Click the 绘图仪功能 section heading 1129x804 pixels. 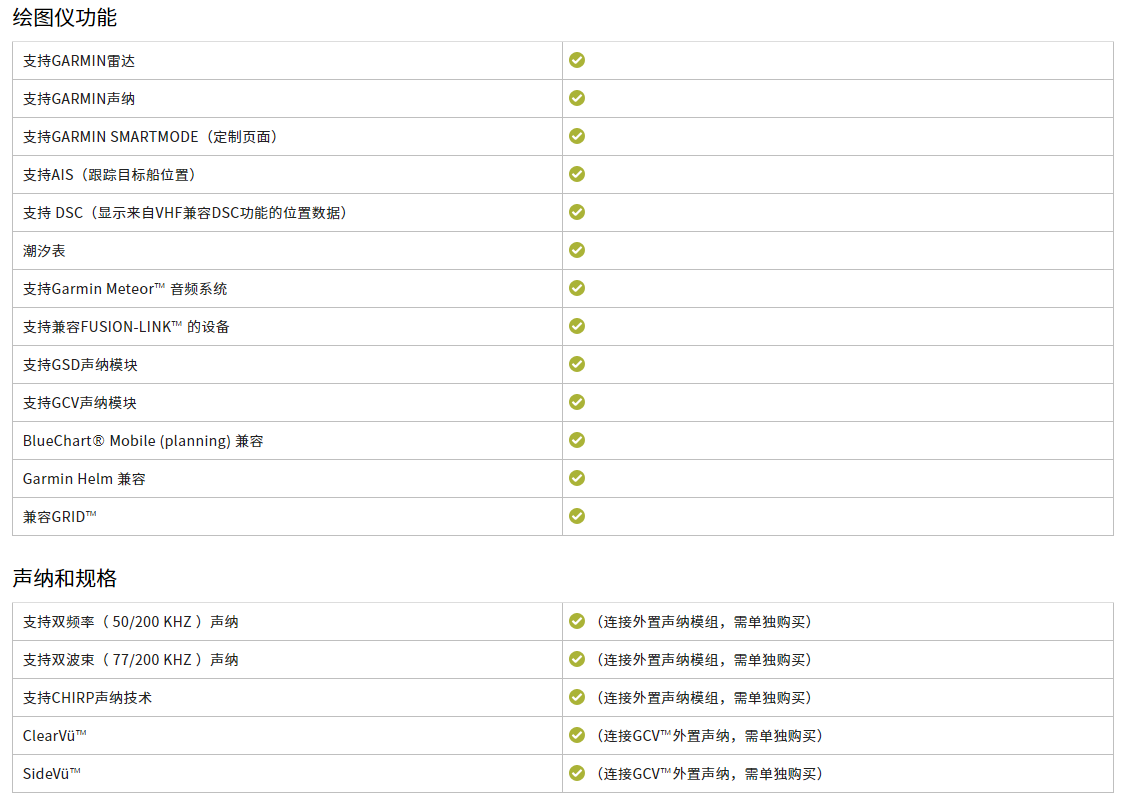coord(64,17)
